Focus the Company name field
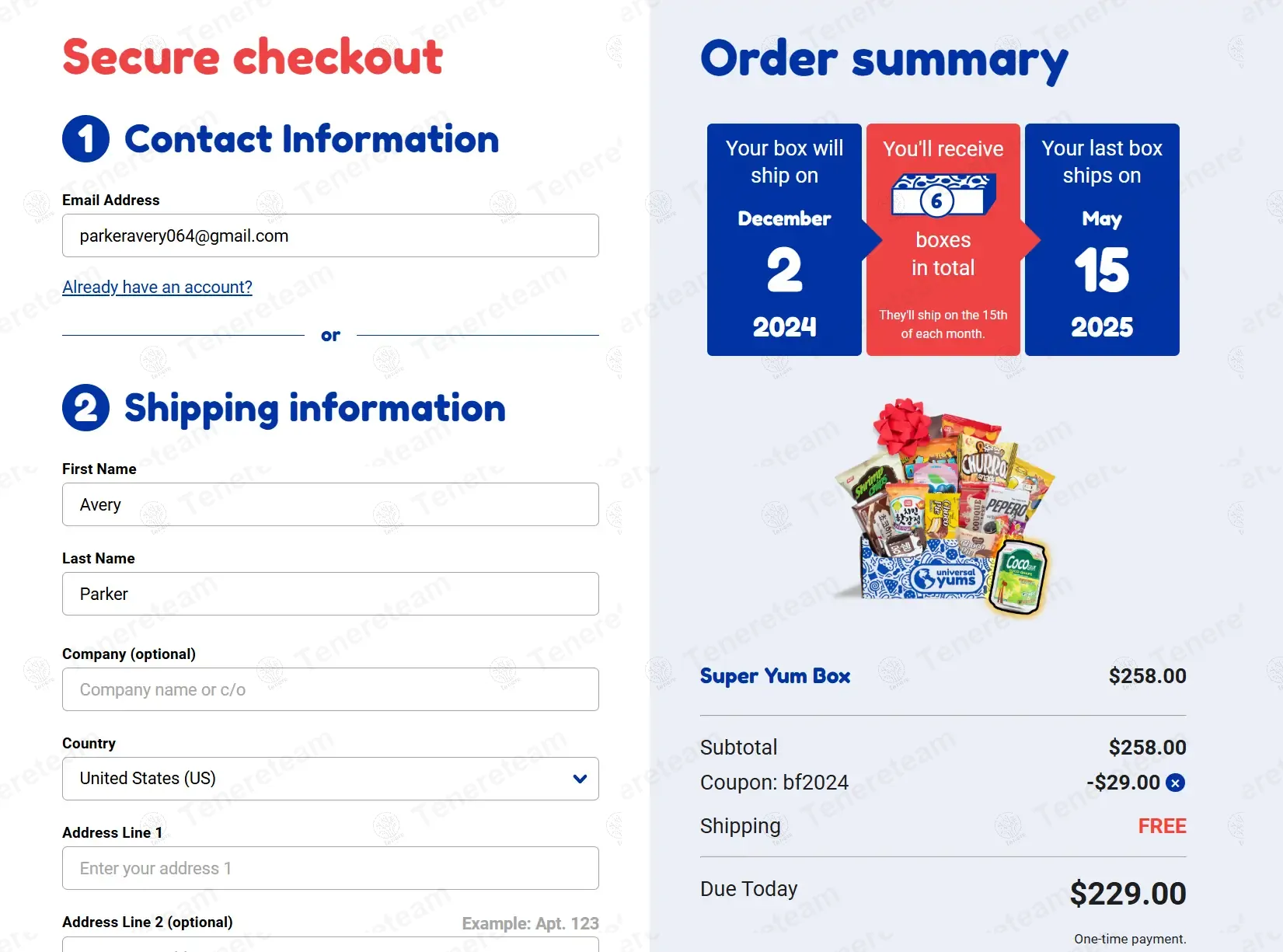Viewport: 1283px width, 952px height. point(330,689)
